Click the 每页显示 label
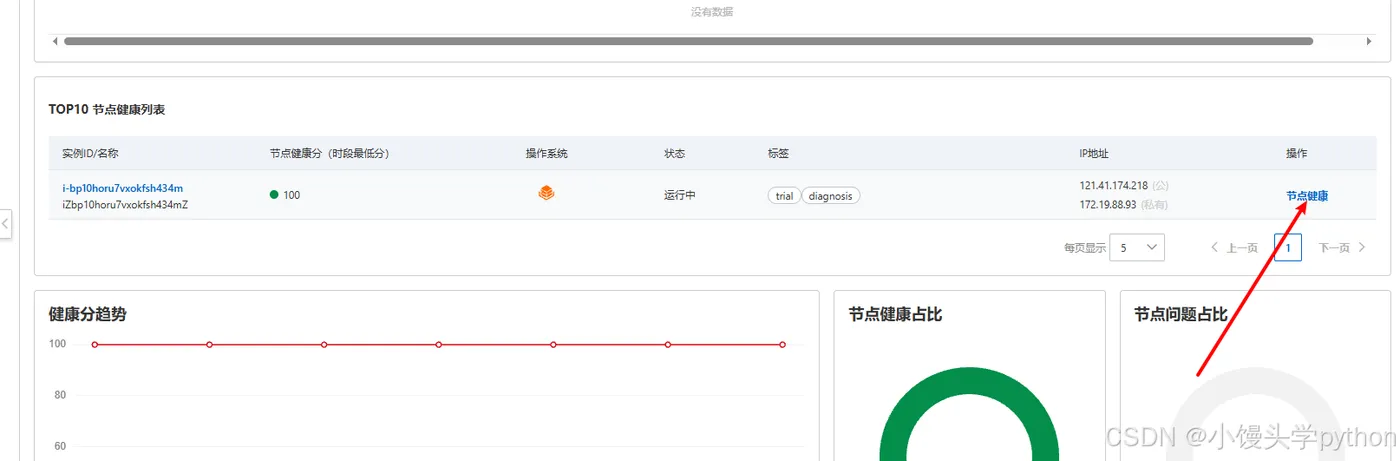The height and width of the screenshot is (461, 1400). 1085,248
